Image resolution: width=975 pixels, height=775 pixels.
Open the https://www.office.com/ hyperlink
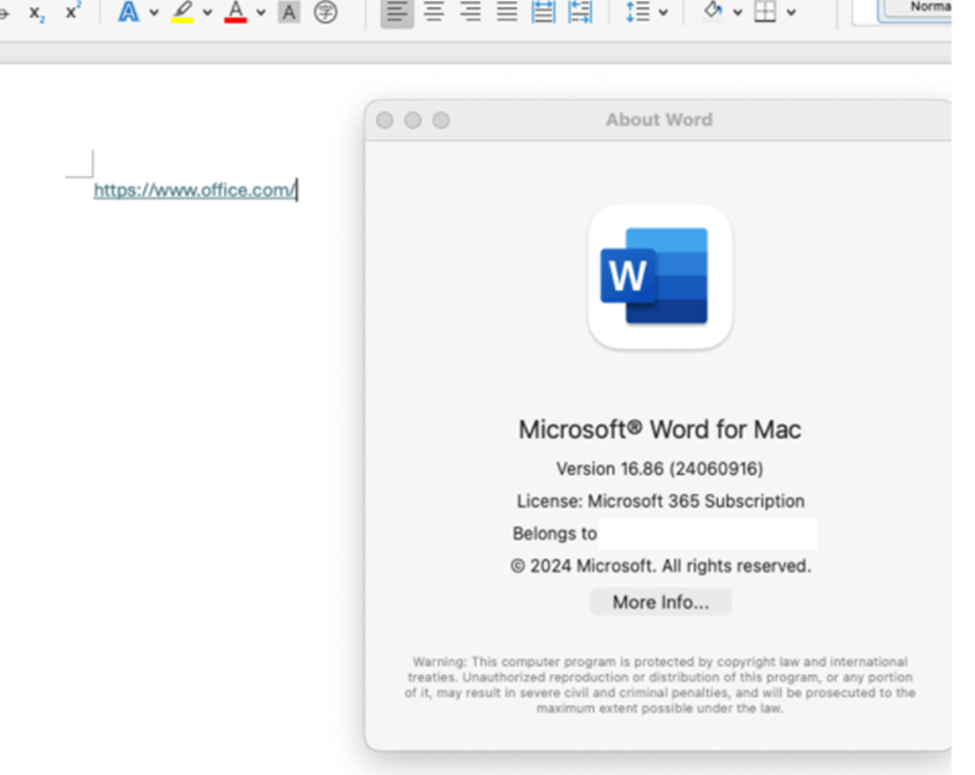195,190
